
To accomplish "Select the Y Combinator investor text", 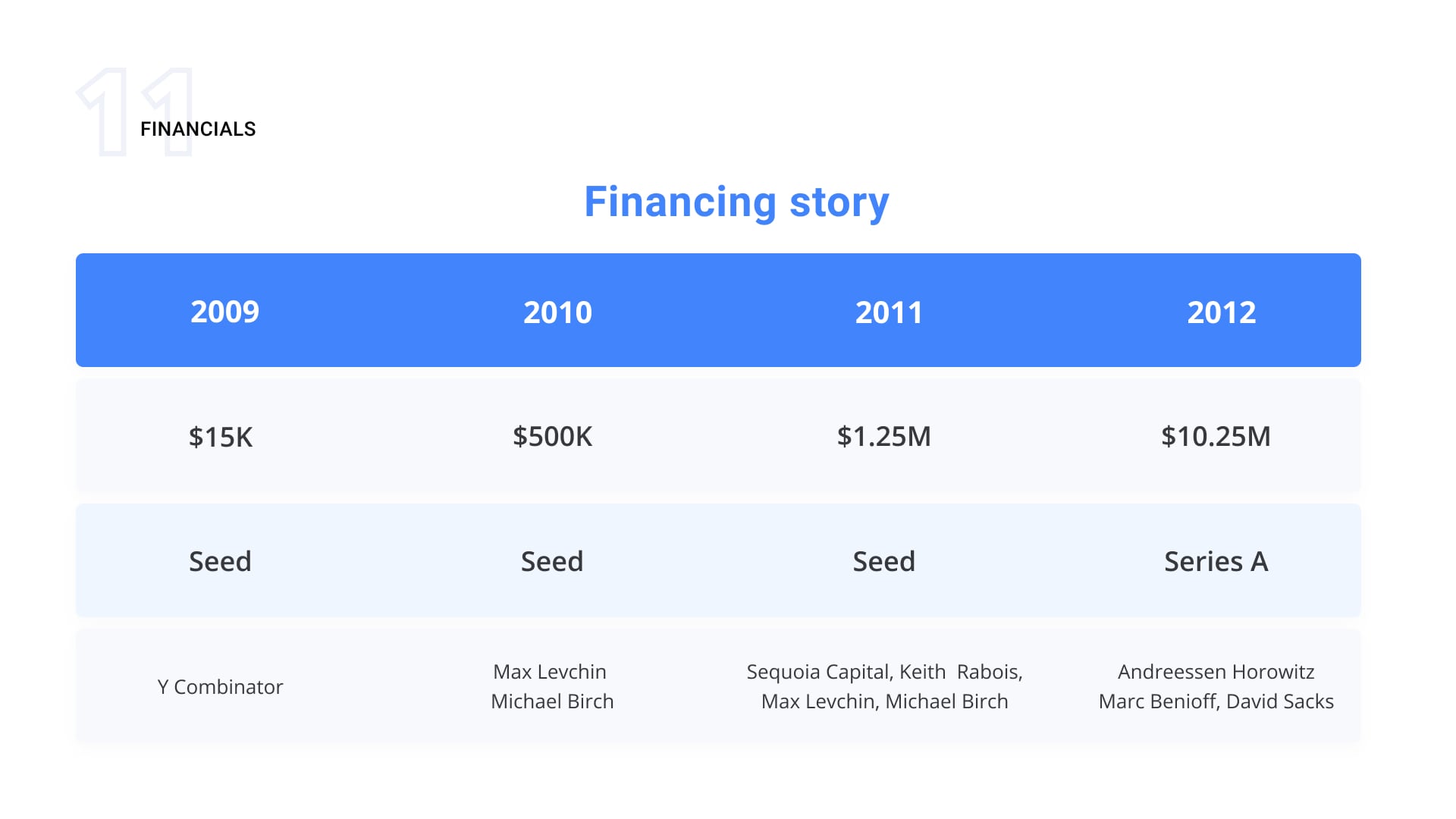I will [x=220, y=687].
